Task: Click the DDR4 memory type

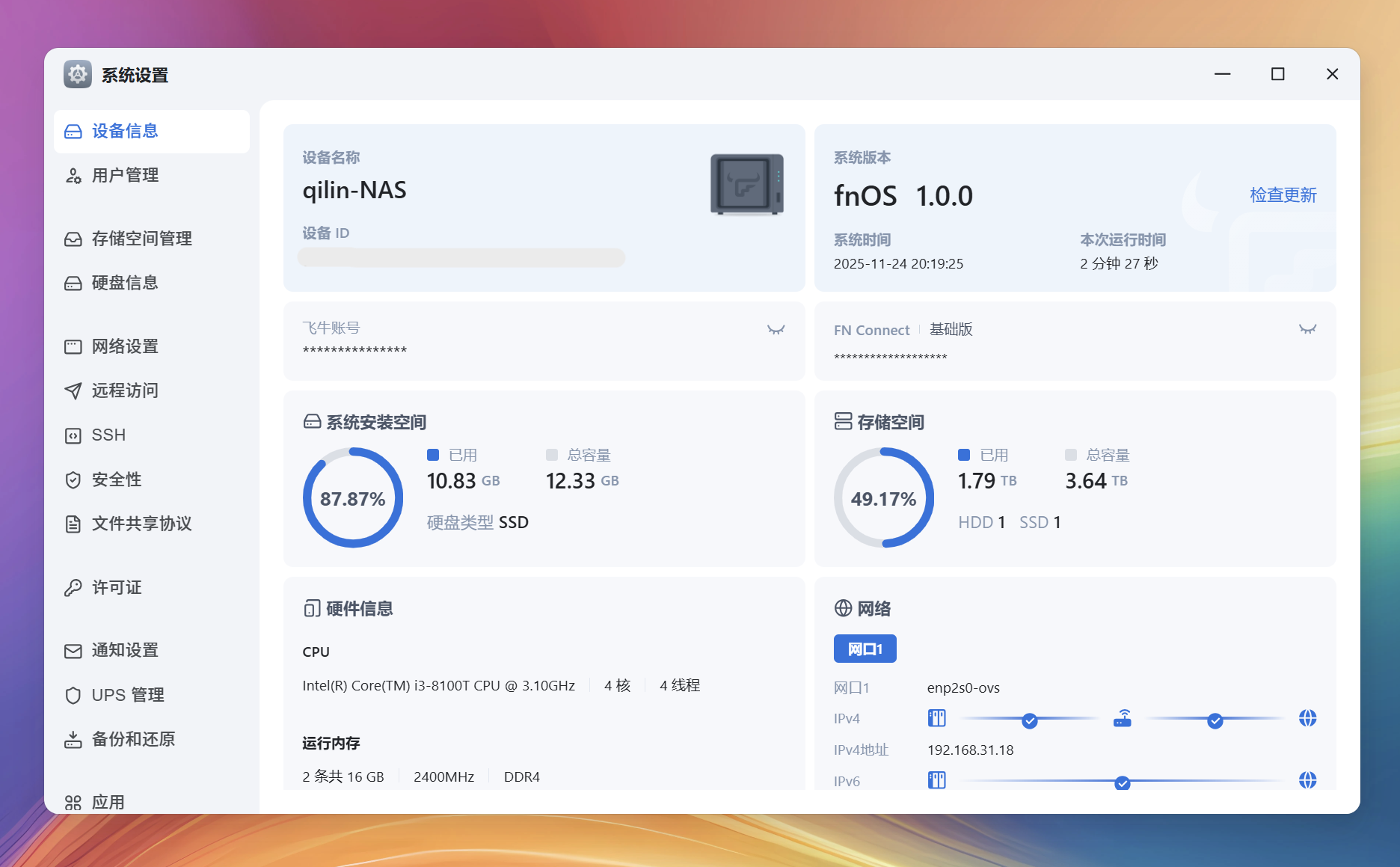Action: click(x=522, y=777)
